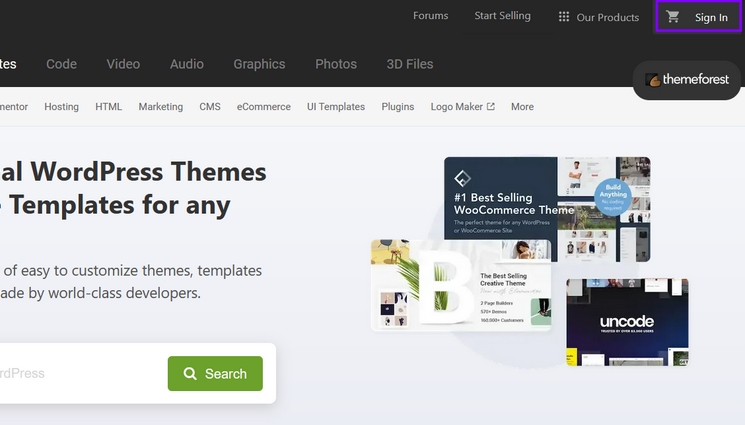Viewport: 745px width, 425px height.
Task: Click the external link icon beside Logo Maker
Action: point(491,106)
